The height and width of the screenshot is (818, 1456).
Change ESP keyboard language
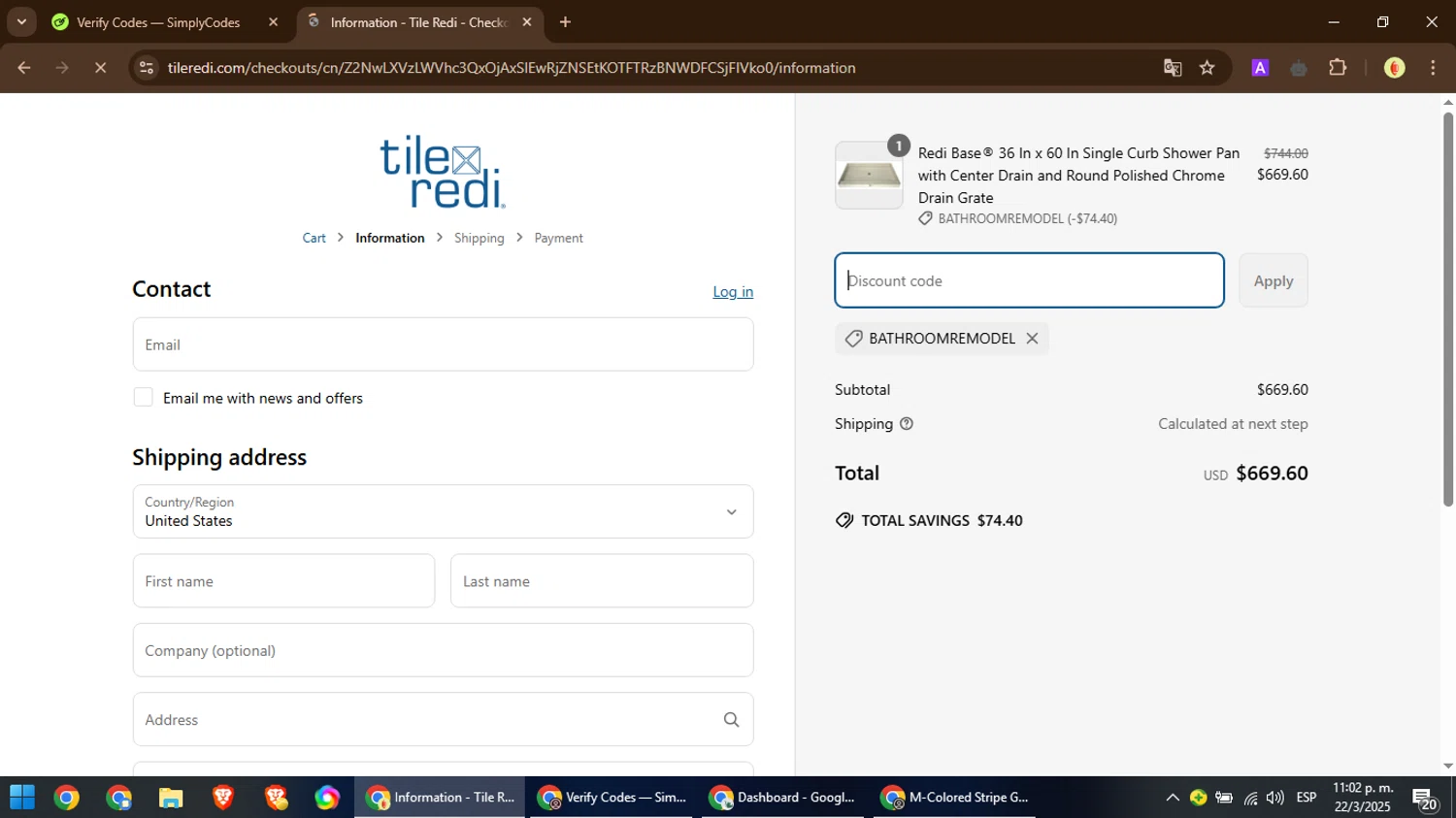[1307, 798]
